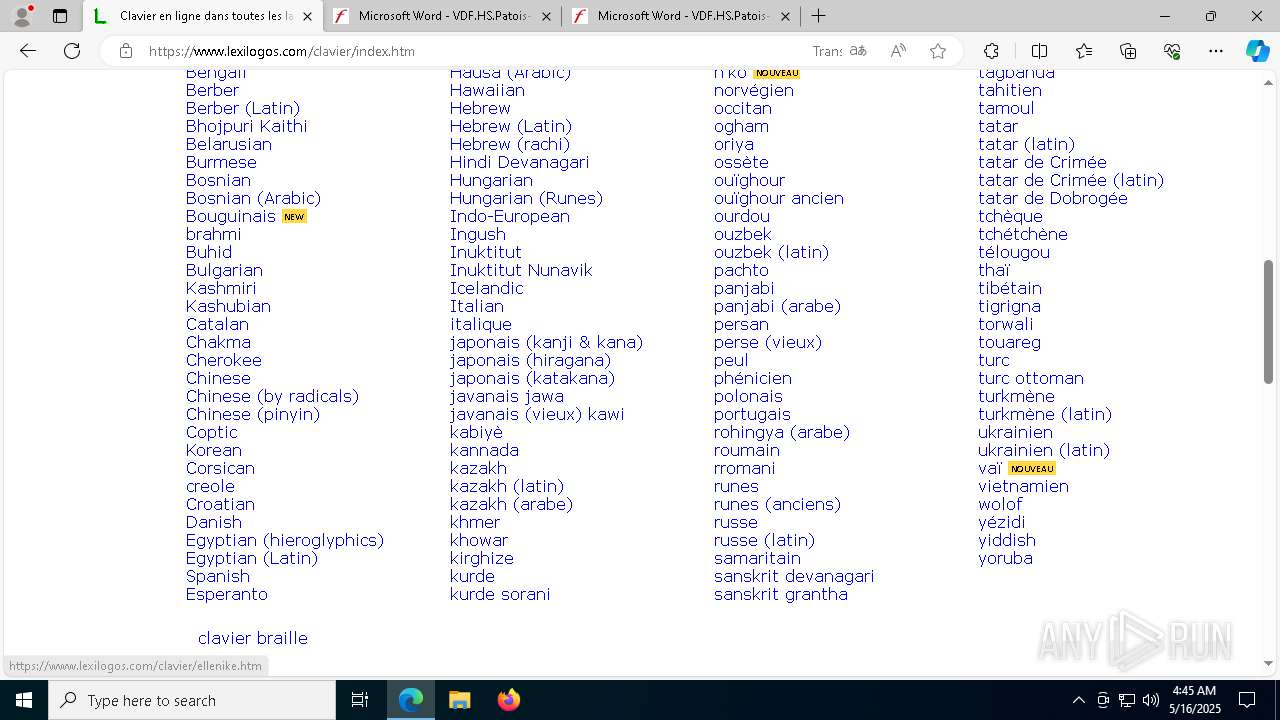Image resolution: width=1280 pixels, height=720 pixels.
Task: Open the Collections icon
Action: pyautogui.click(x=1128, y=51)
